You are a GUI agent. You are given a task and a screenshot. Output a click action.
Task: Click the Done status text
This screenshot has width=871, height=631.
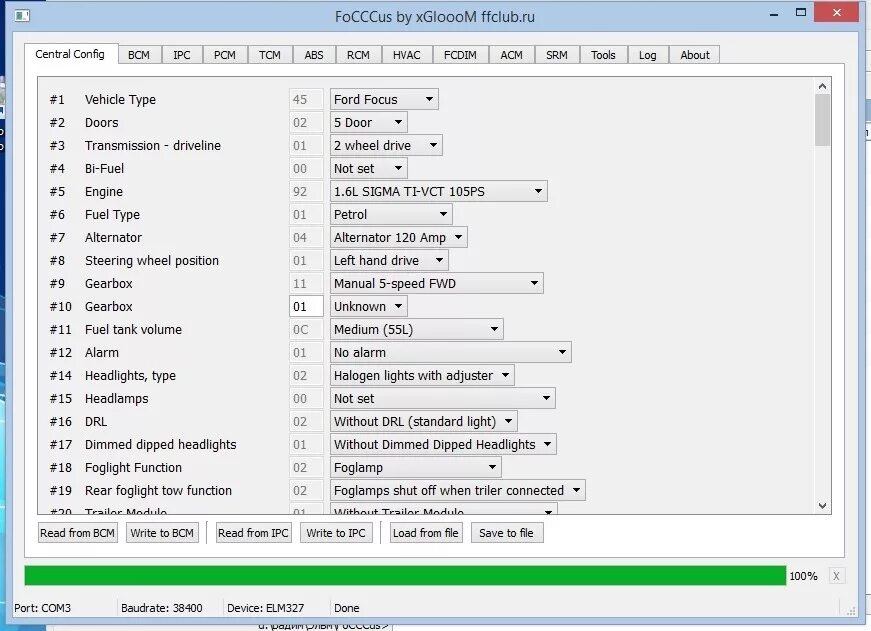click(x=347, y=608)
